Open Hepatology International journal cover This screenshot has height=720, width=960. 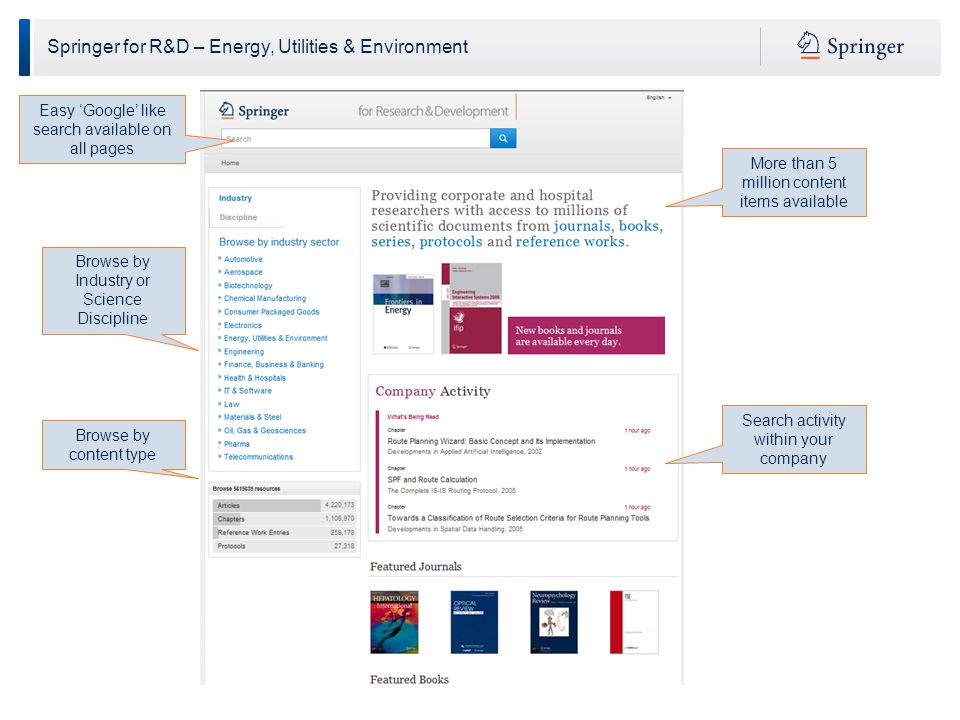coord(394,622)
